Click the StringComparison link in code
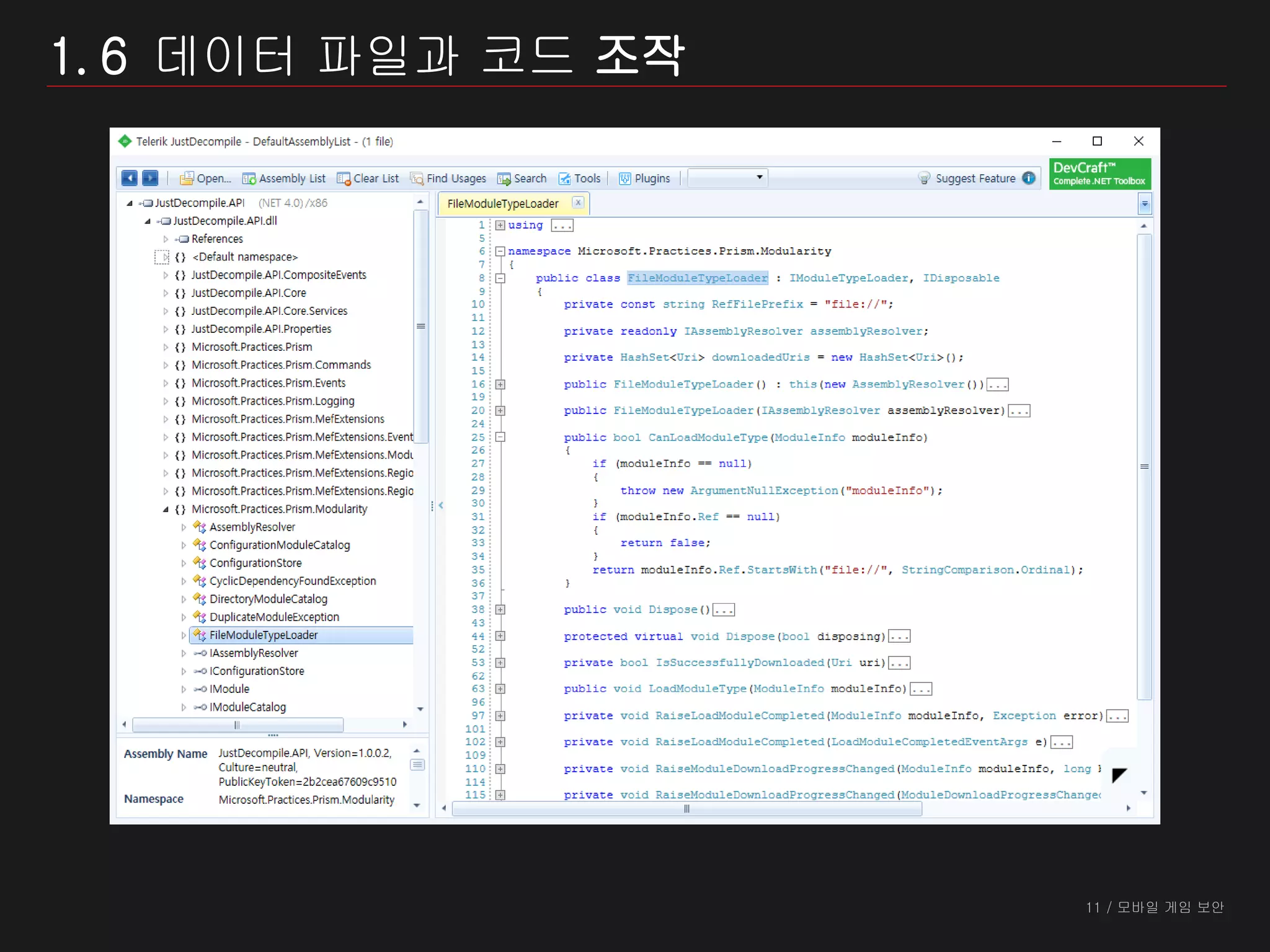The image size is (1270, 952). 957,570
